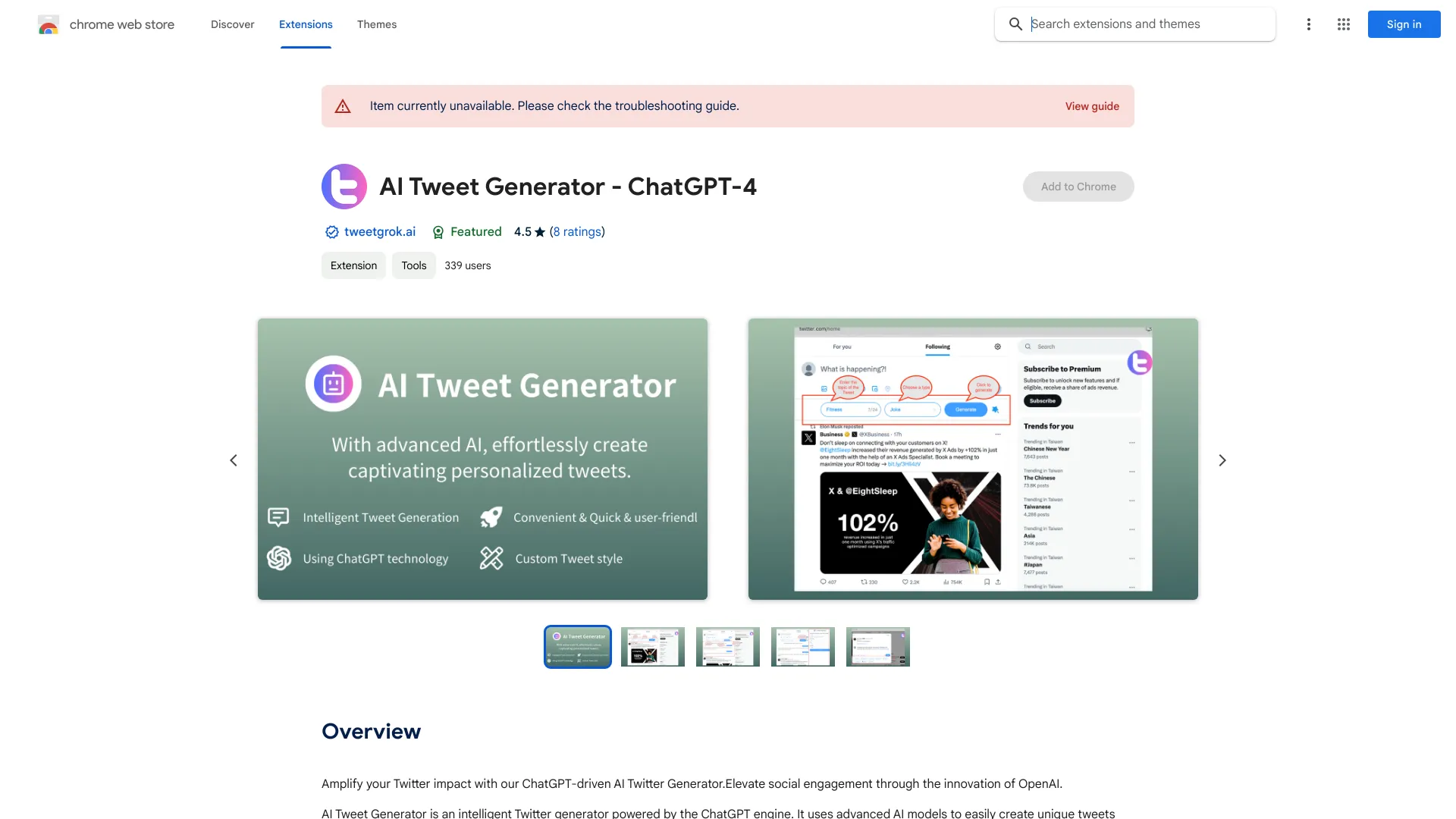Screen dimensions: 1456x819
Task: Click the Discover navigation menu item
Action: (231, 23)
